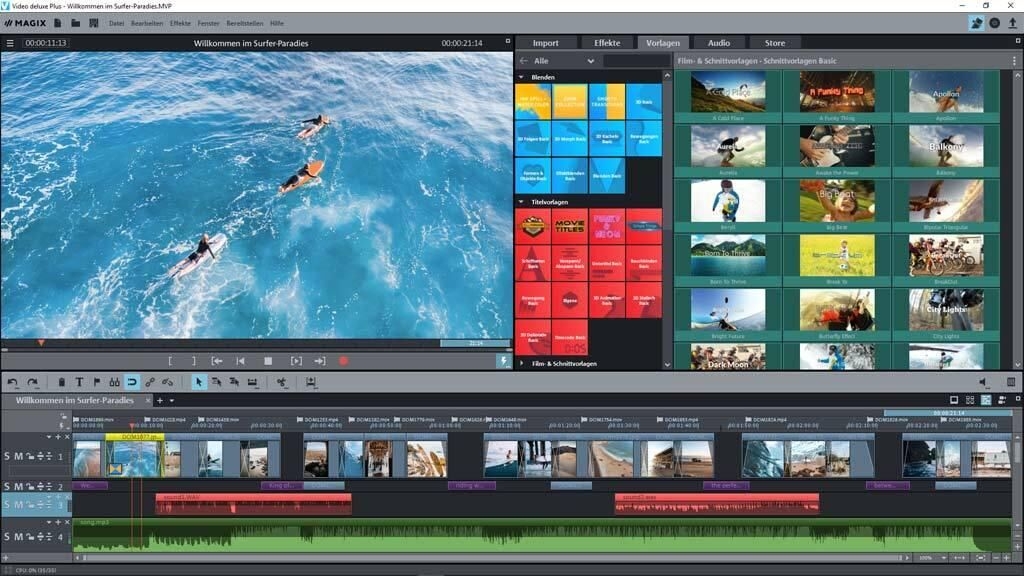1024x576 pixels.
Task: Collapse the Blenden section
Action: [521, 77]
